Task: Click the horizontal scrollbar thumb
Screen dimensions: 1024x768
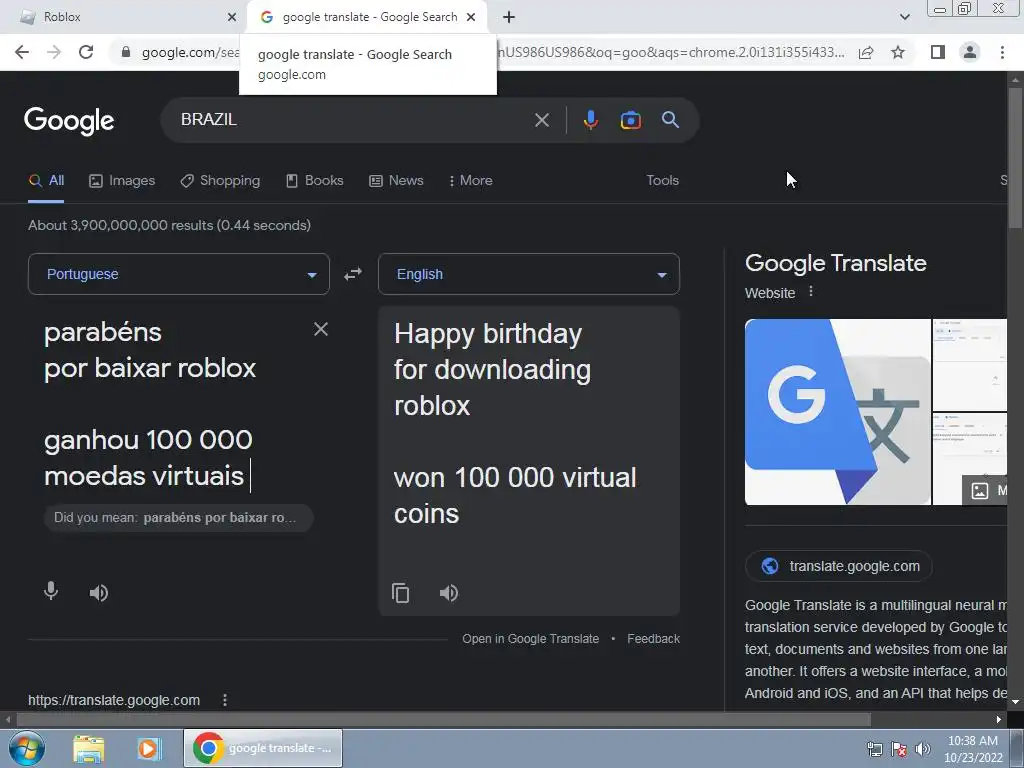Action: pyautogui.click(x=443, y=719)
